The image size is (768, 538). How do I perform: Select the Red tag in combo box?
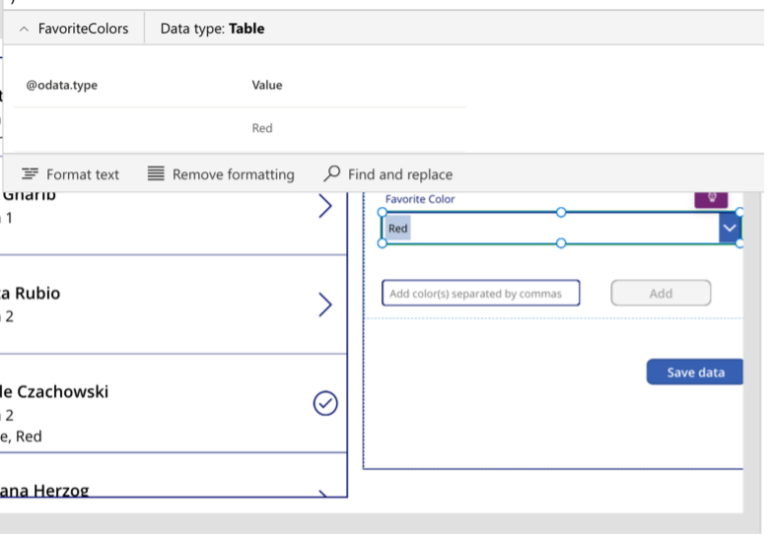pos(398,229)
